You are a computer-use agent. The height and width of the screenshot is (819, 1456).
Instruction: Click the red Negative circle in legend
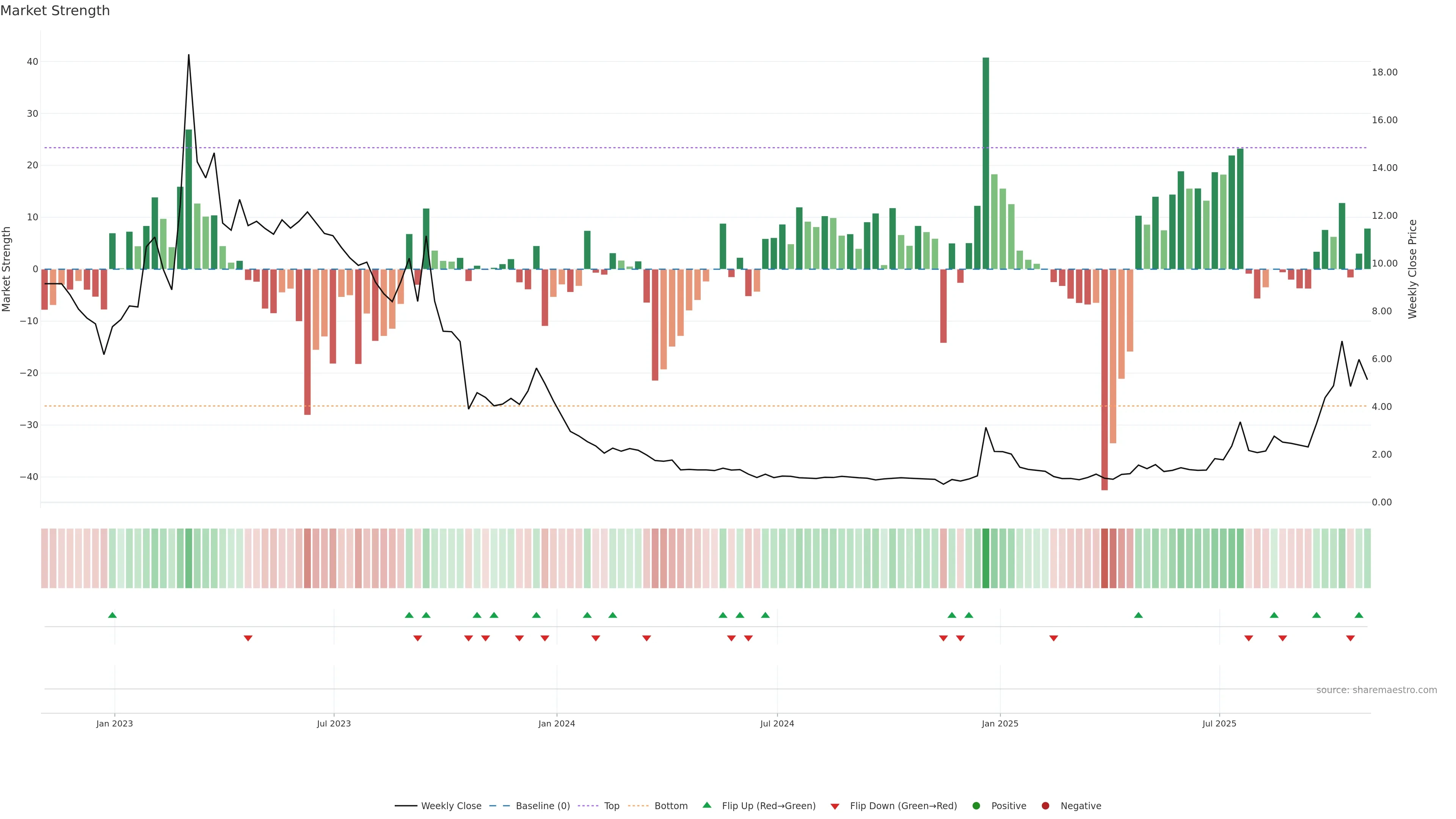tap(1045, 806)
